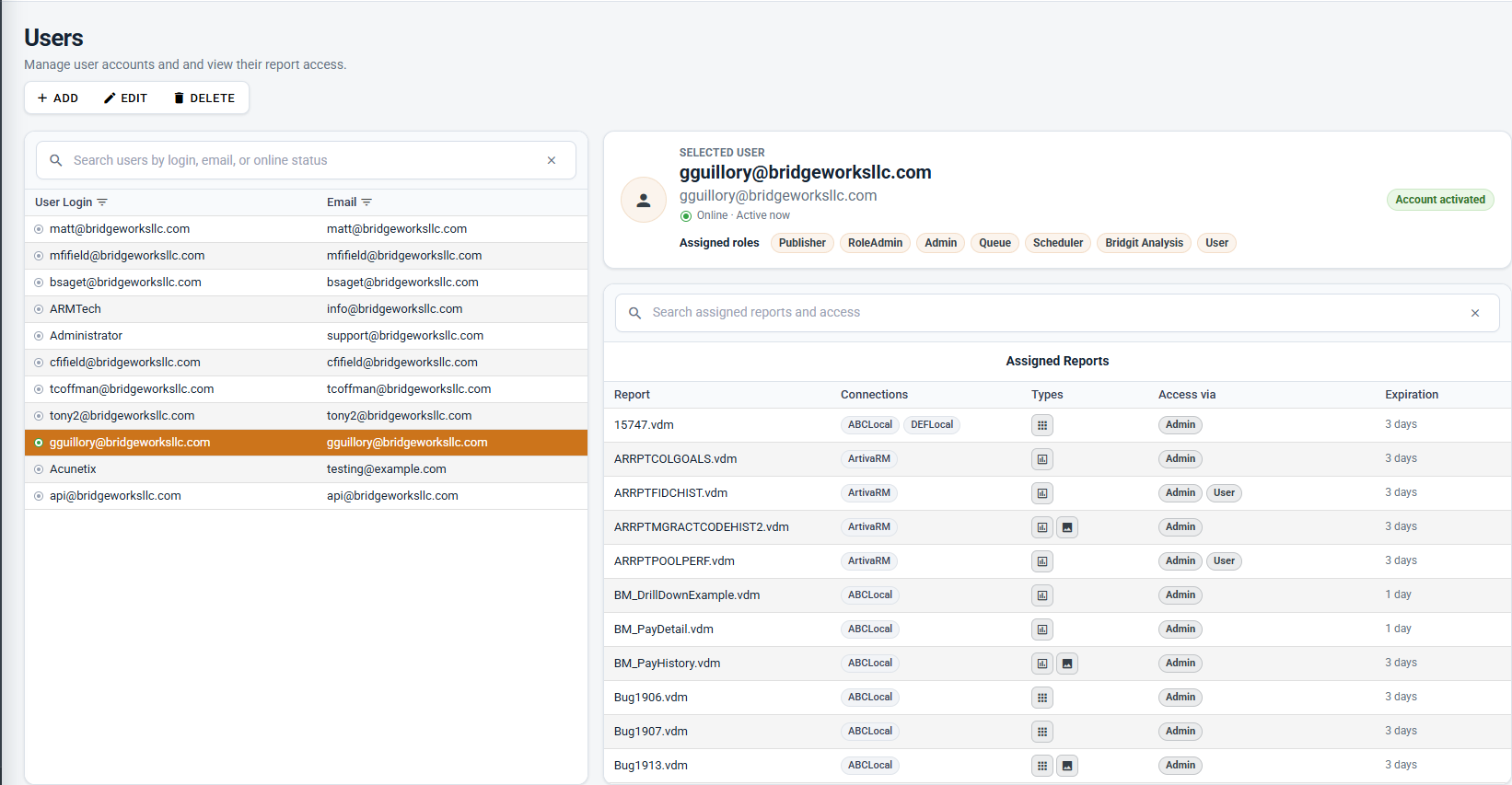1512x785 pixels.
Task: Click the chart type icon for ARRPTMGRACTCODEHIST2.vdm
Action: click(1042, 527)
